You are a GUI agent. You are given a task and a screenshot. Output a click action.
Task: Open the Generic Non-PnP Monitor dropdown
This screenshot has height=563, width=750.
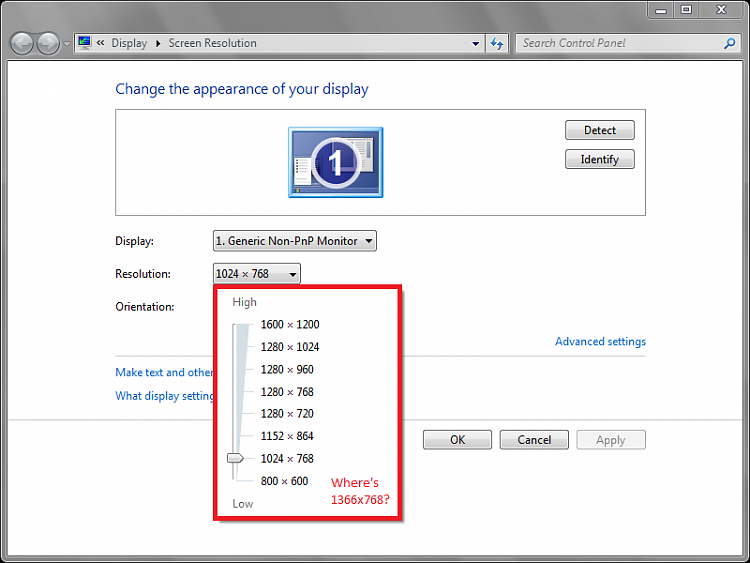pyautogui.click(x=295, y=241)
